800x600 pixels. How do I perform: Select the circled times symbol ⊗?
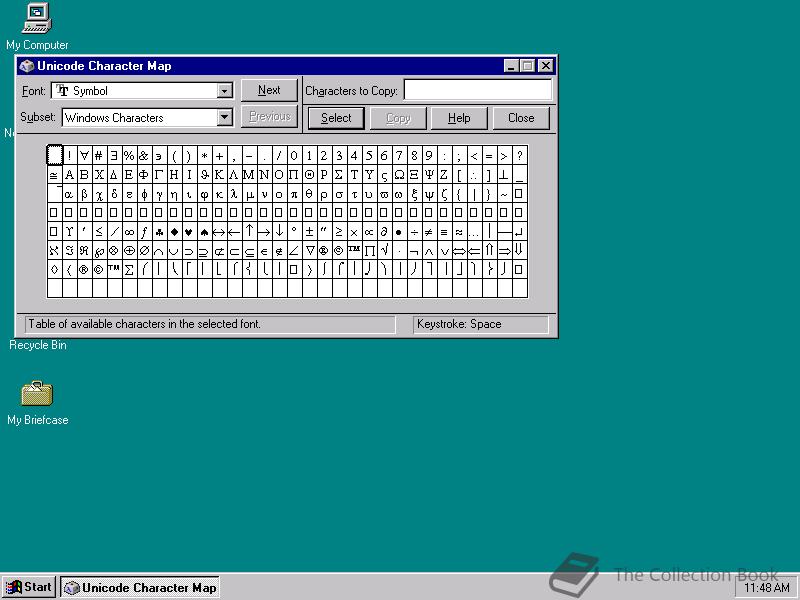(x=114, y=251)
